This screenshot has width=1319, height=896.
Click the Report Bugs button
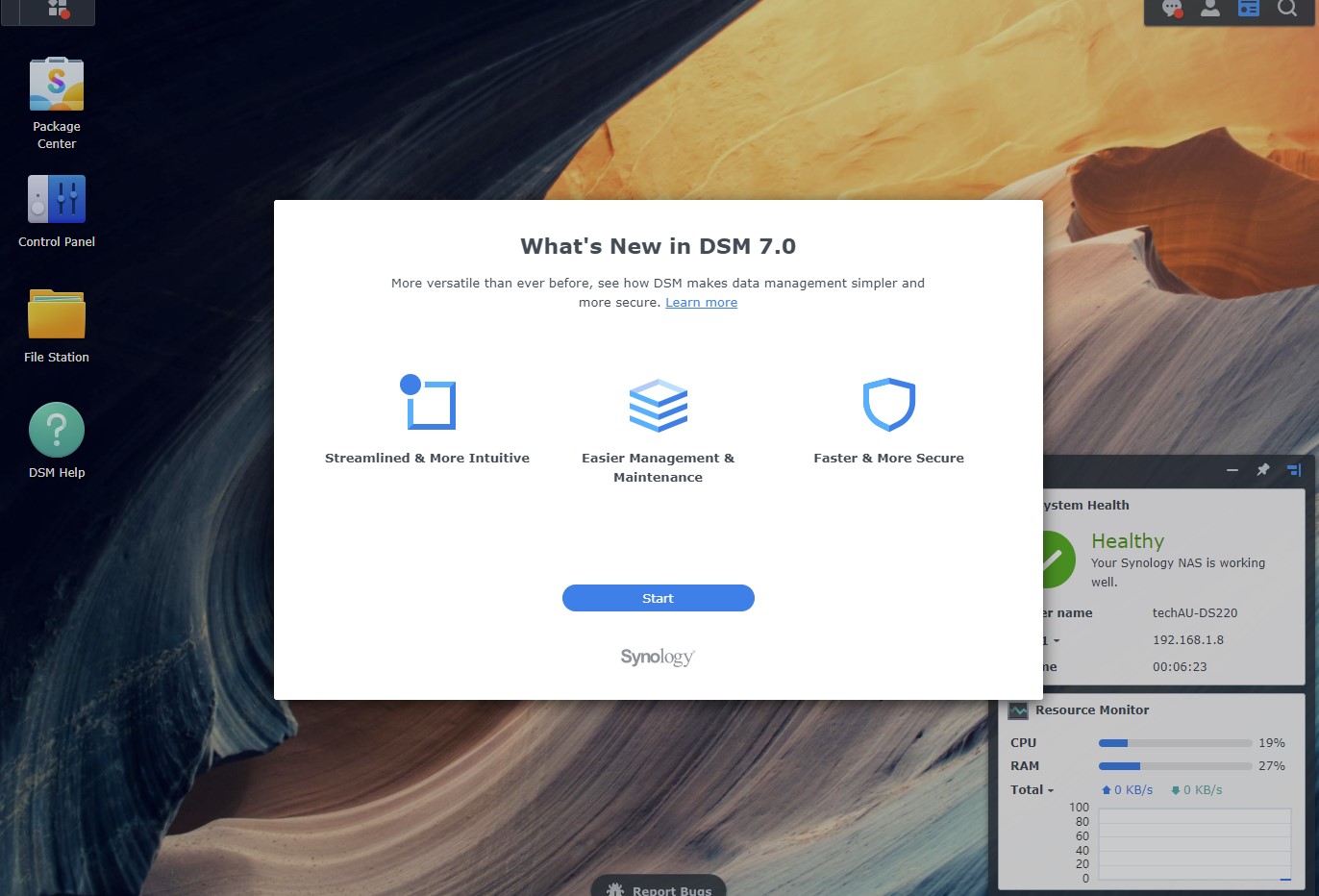(659, 885)
